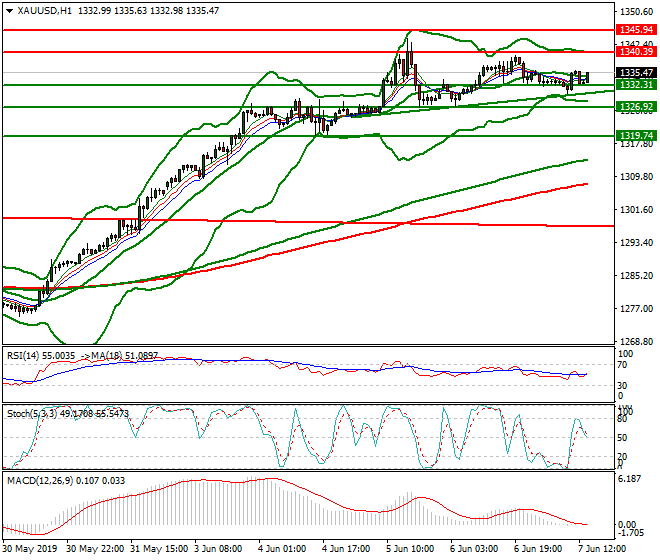Select the 1332.31 green support level label
Image resolution: width=660 pixels, height=560 pixels.
click(x=636, y=85)
